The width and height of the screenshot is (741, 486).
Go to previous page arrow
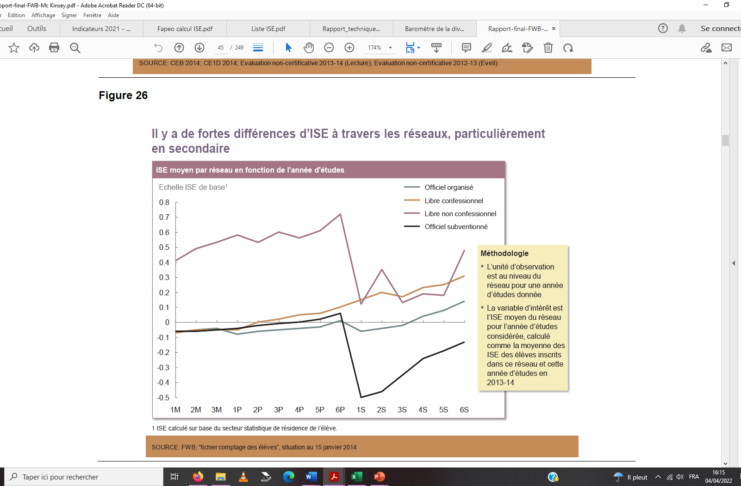click(x=179, y=47)
